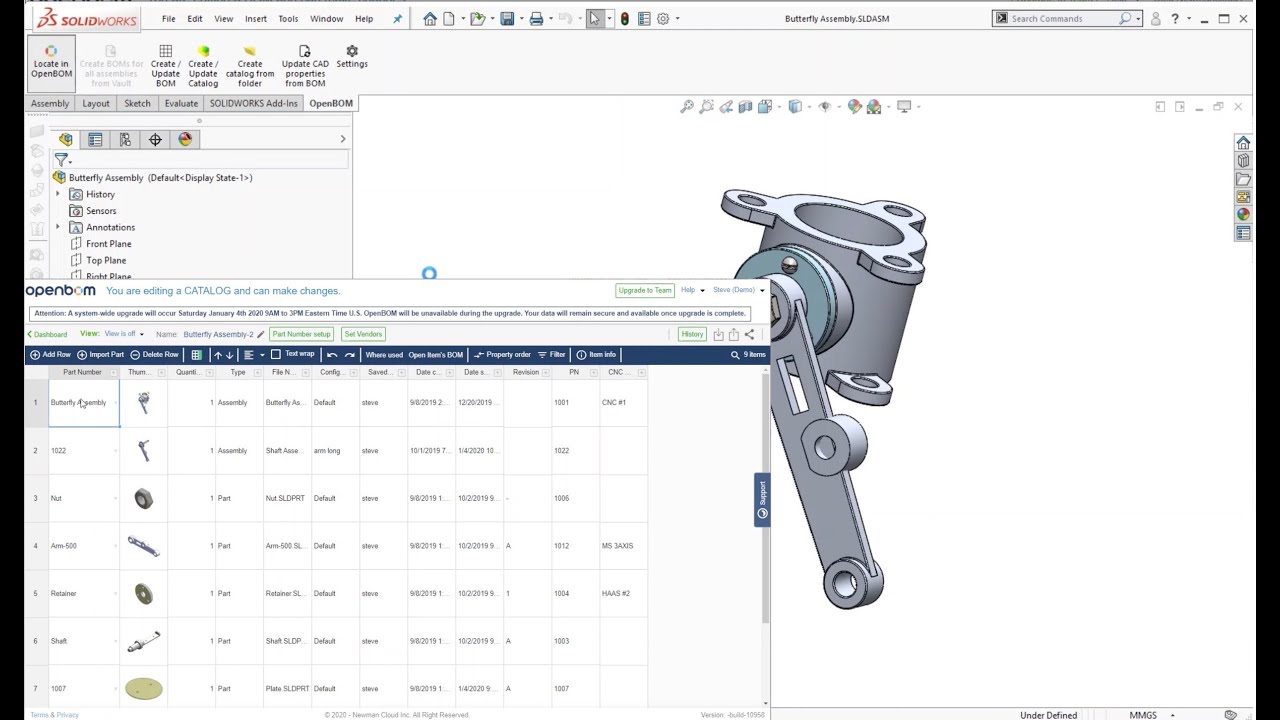This screenshot has width=1280, height=720.
Task: Click table grid view icon in OpenBOM toolbar
Action: click(196, 355)
